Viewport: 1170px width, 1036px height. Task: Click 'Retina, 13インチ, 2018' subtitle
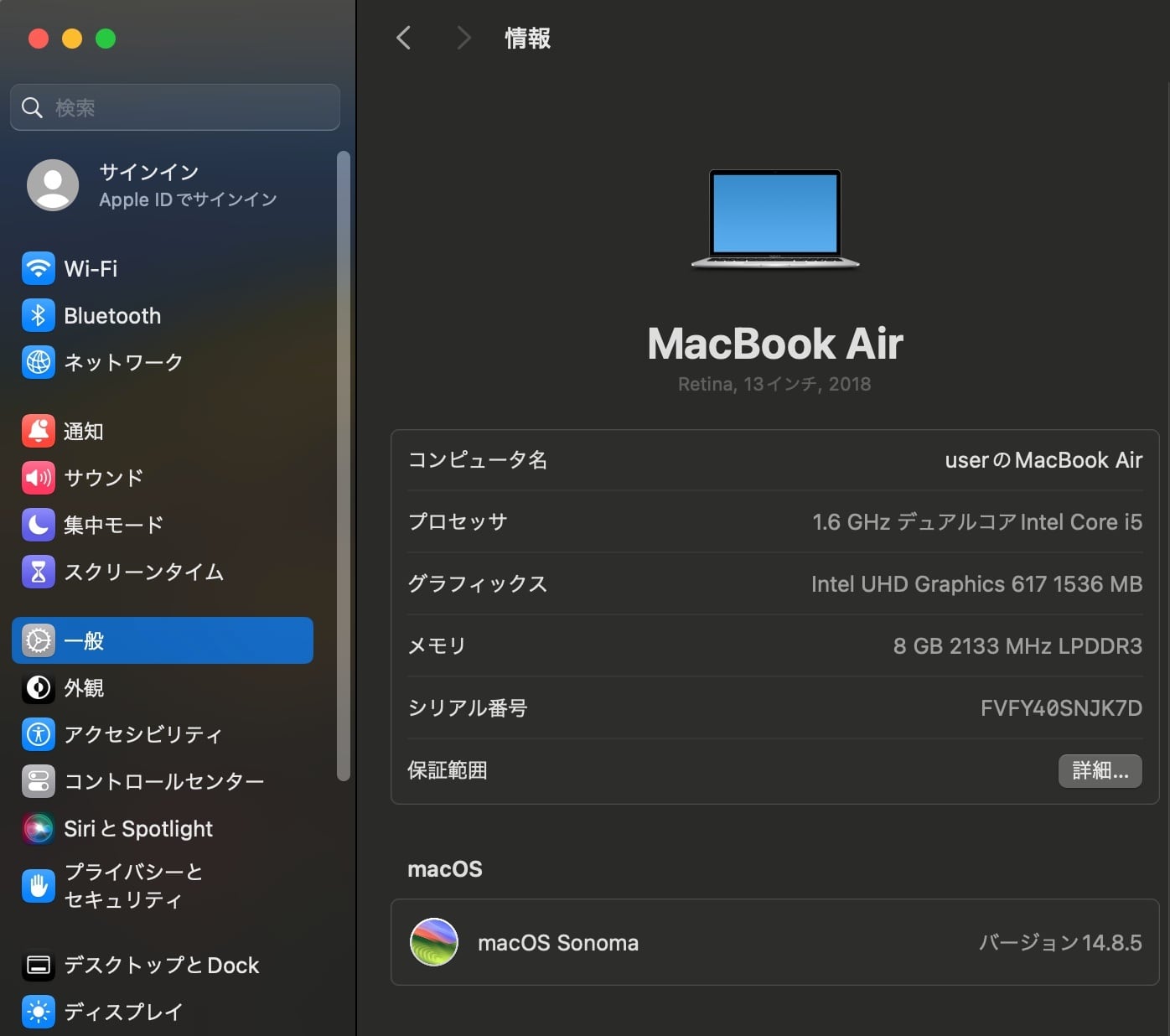coord(774,384)
